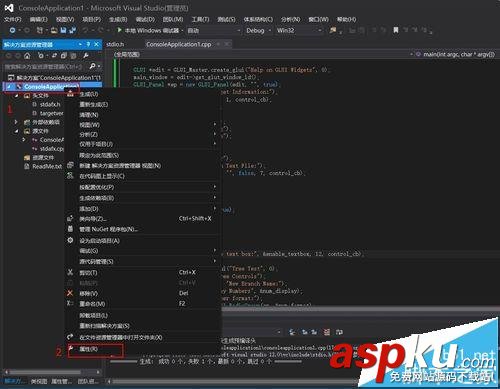Open the Window menu in the menu bar
Screen dimensions: 500x389
(318, 20)
